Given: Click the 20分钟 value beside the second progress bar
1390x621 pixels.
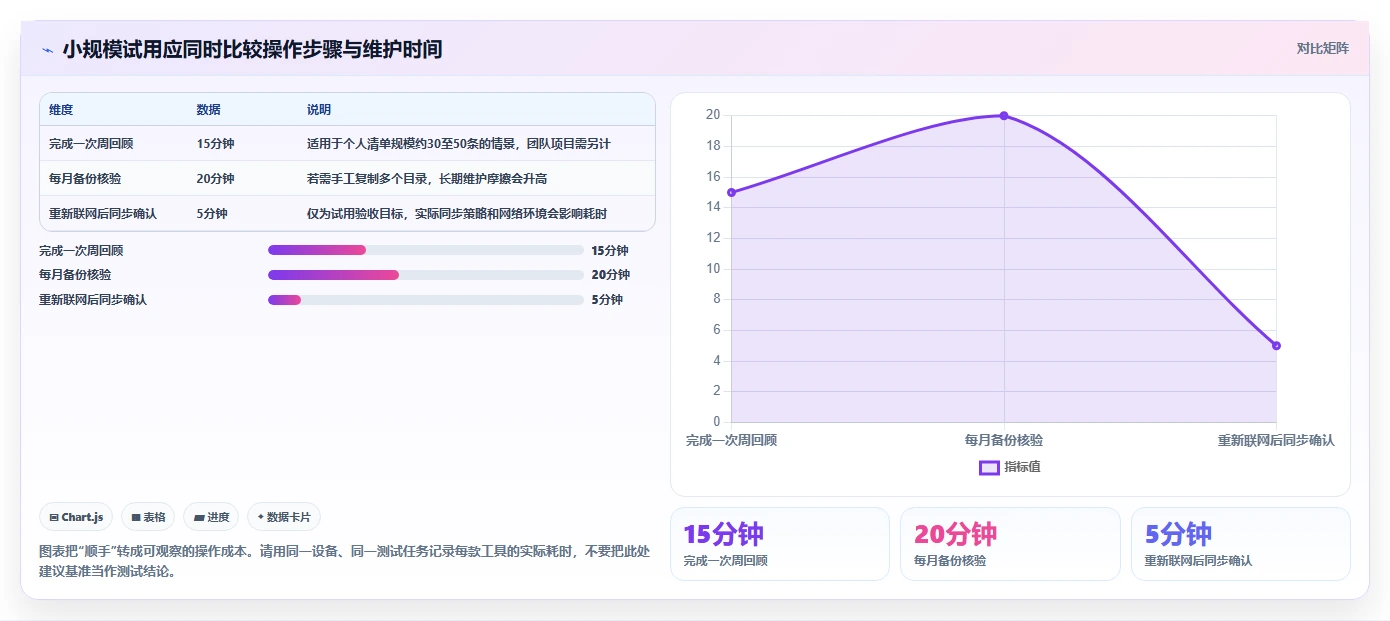Looking at the screenshot, I should (610, 275).
